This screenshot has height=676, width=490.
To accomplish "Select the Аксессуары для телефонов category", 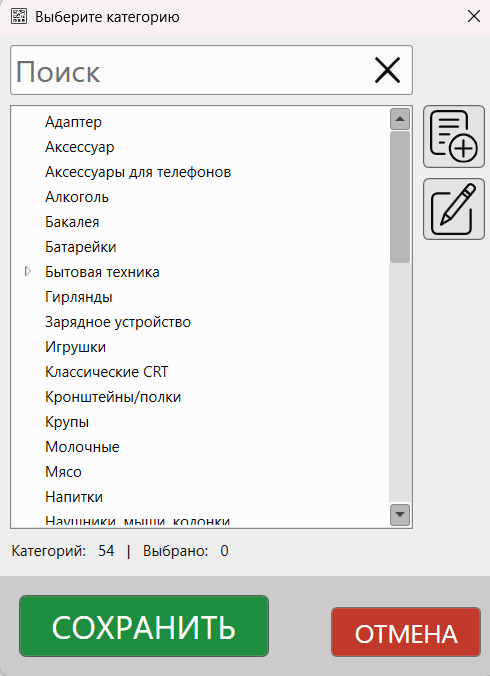I will click(138, 172).
